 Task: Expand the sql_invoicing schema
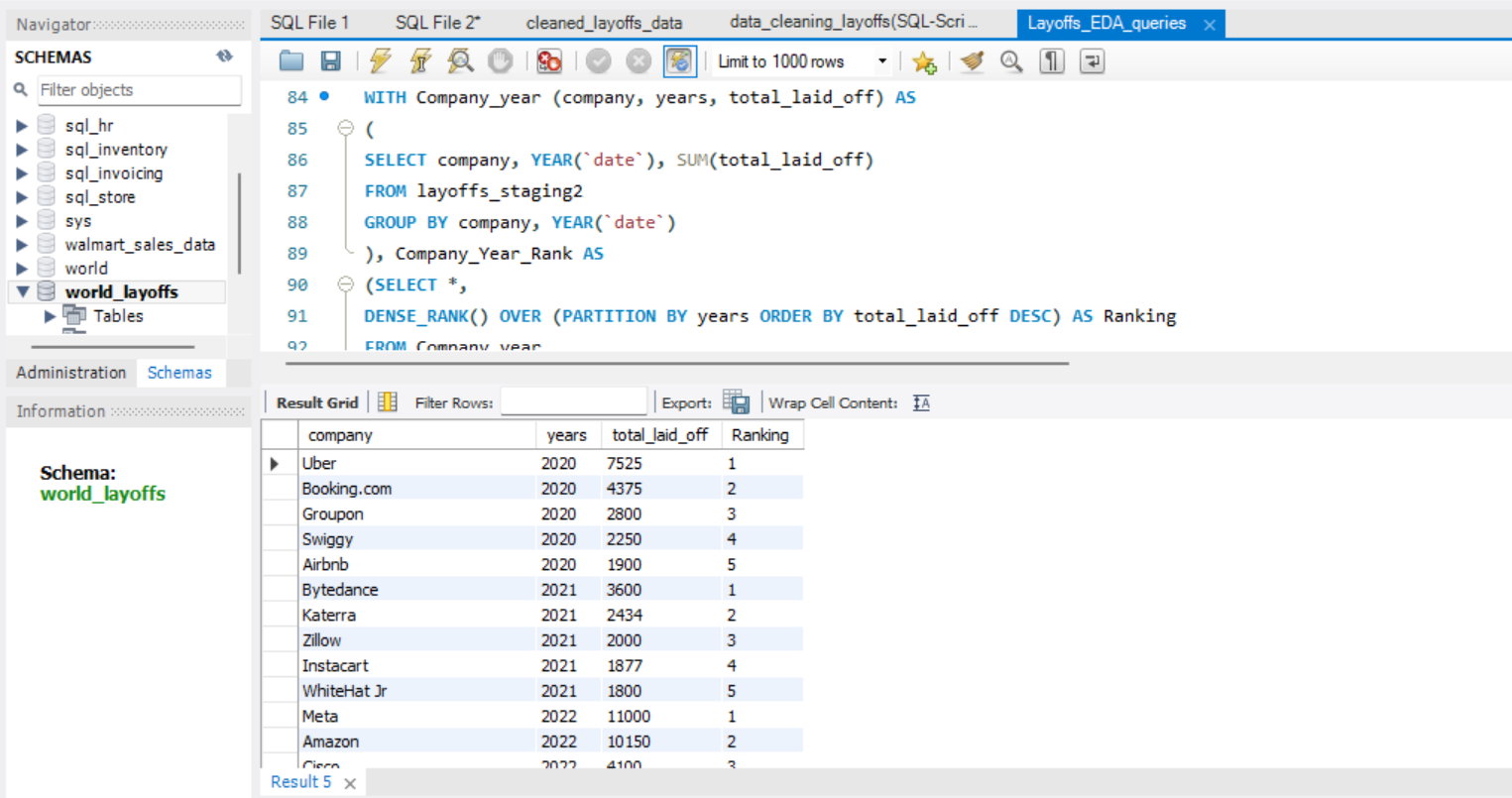[22, 173]
